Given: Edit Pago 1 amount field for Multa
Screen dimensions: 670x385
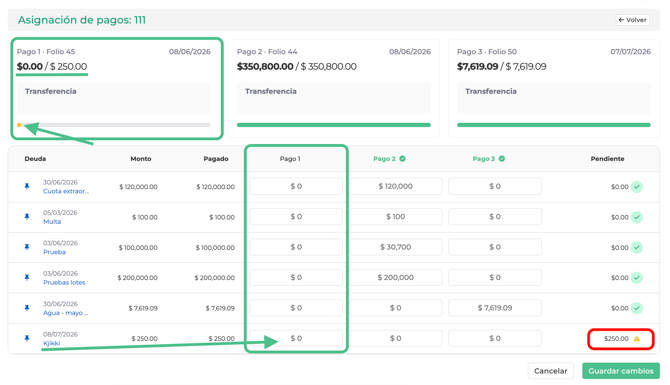Looking at the screenshot, I should pos(296,217).
